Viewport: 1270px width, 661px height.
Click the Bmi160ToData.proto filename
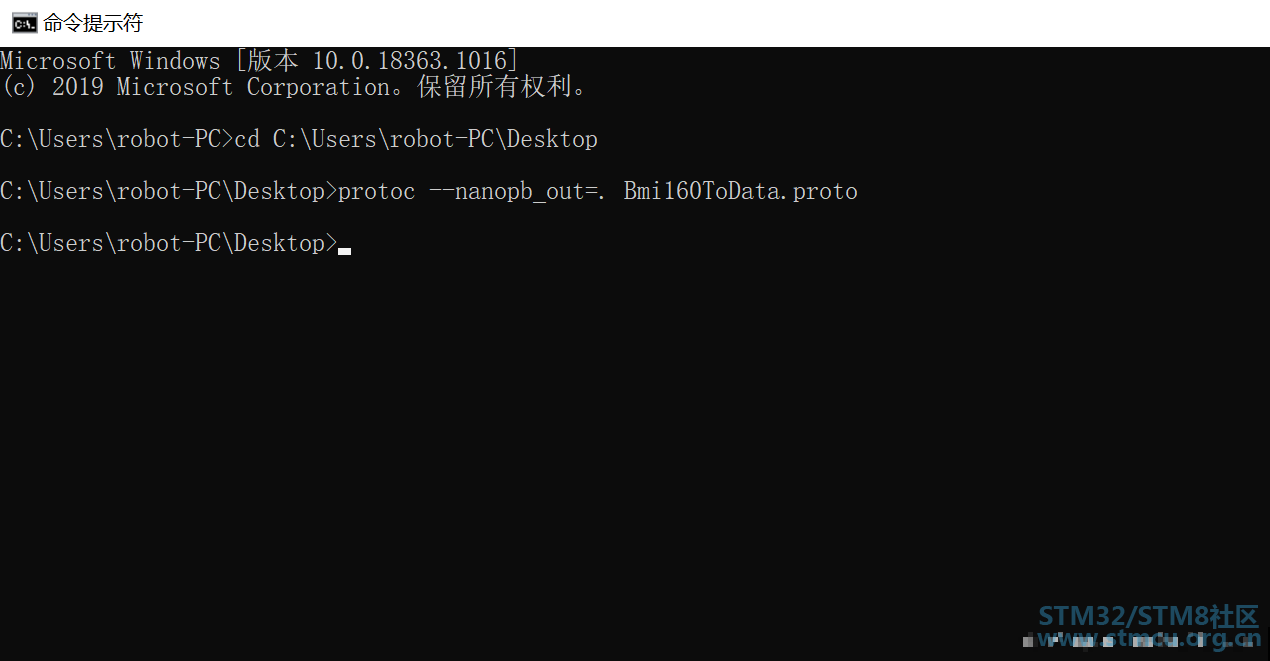[740, 191]
